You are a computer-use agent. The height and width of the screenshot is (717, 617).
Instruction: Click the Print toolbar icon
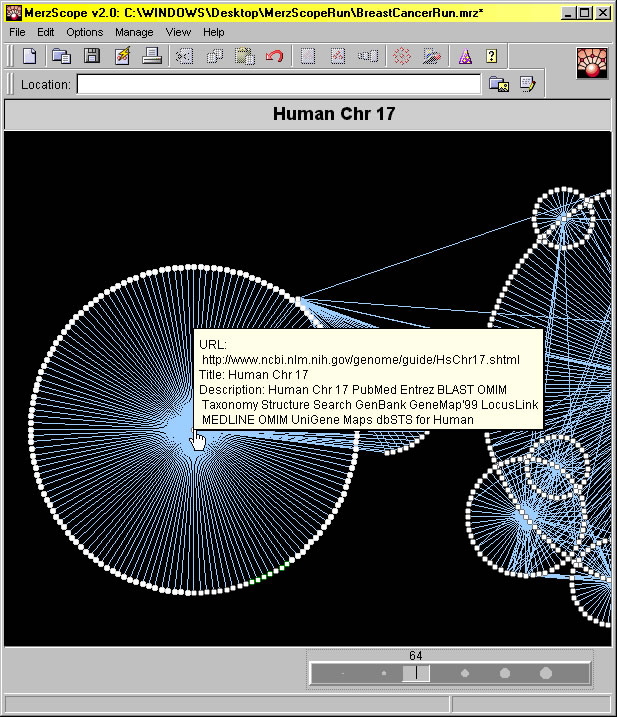click(x=152, y=56)
